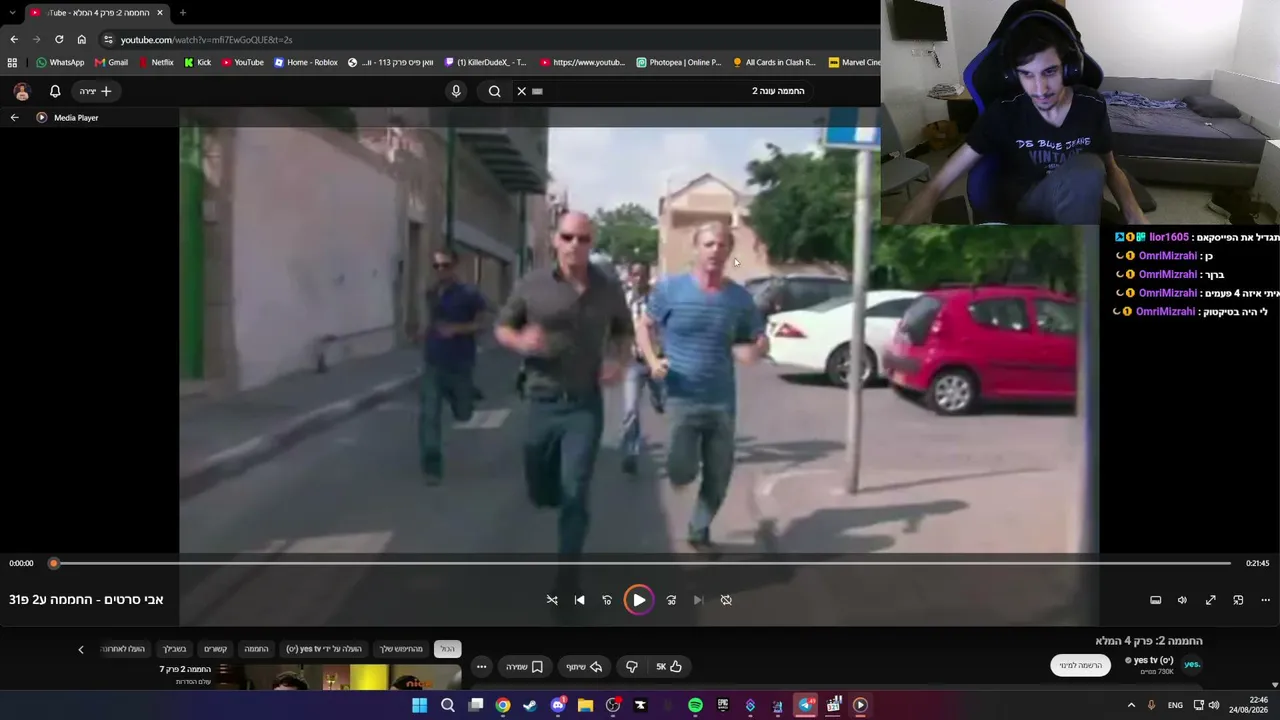The height and width of the screenshot is (720, 1280).
Task: Toggle shuffle in the media player
Action: (x=552, y=600)
